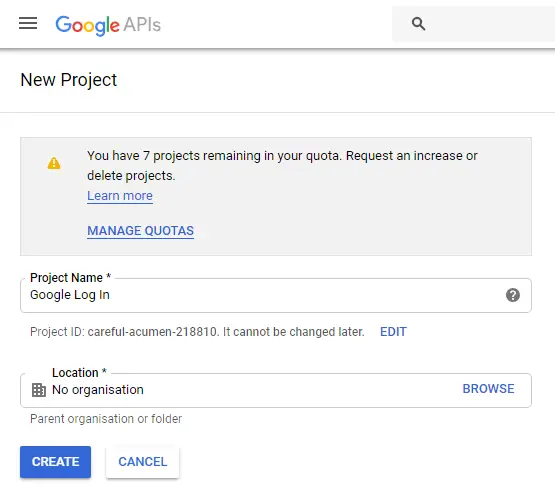Click the quota remaining message text
The image size is (555, 504).
point(282,166)
